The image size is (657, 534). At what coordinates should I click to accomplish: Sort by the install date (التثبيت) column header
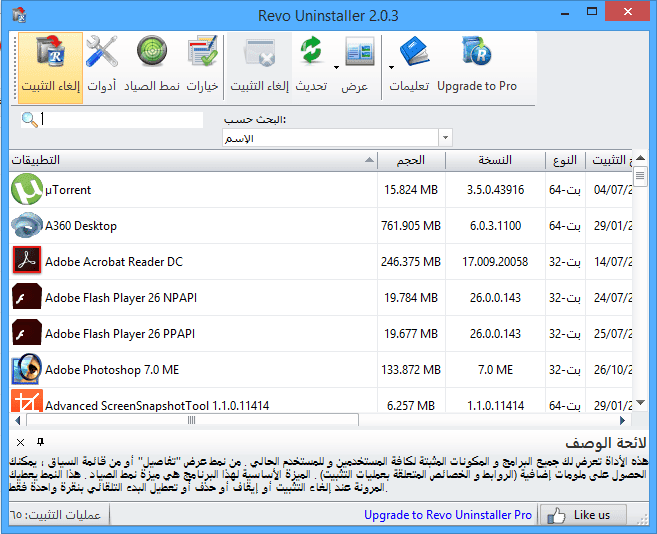pos(609,160)
